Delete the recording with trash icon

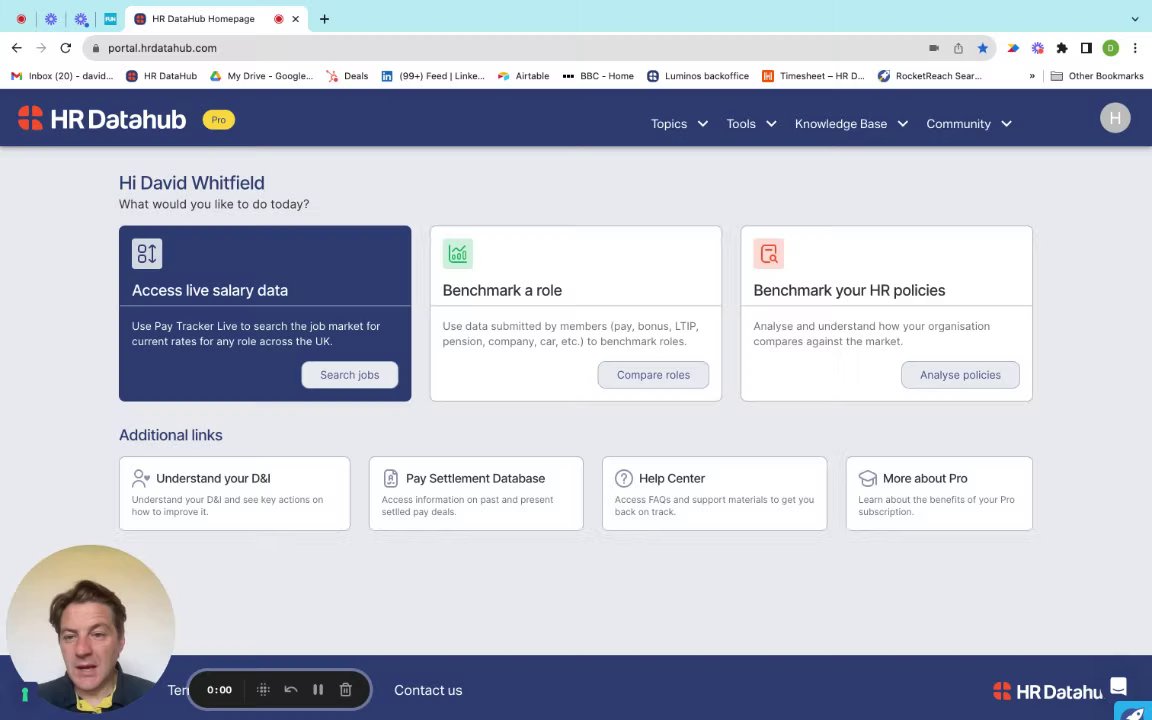click(x=345, y=689)
